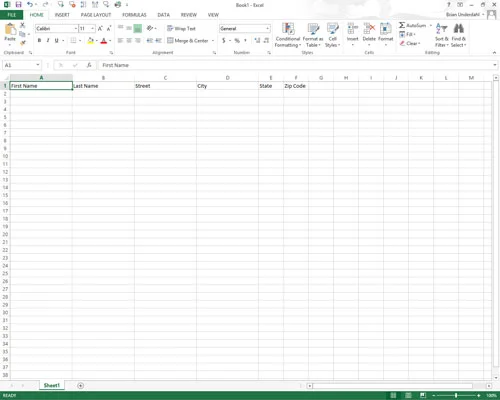Open the General number format dropdown

[x=267, y=29]
